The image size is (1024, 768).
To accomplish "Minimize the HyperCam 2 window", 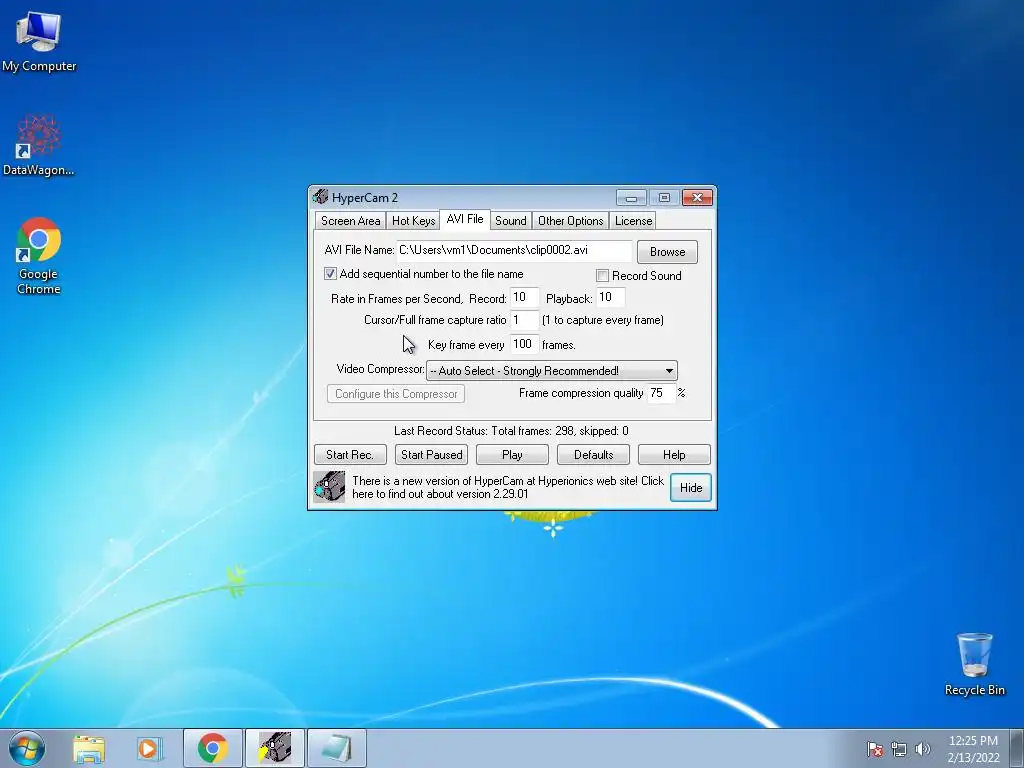I will pos(632,197).
